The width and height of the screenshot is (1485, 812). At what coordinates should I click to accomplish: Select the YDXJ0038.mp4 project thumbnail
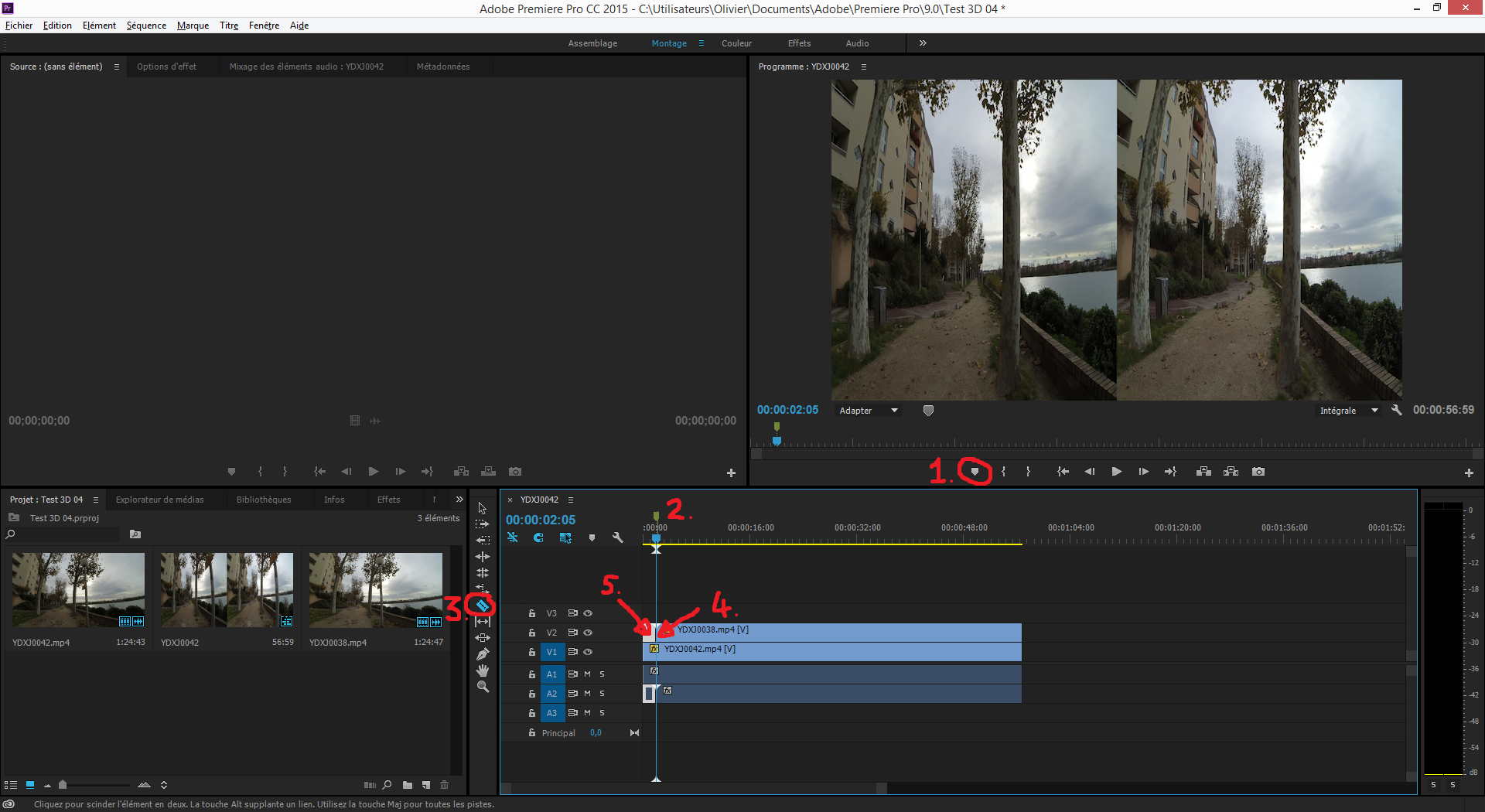tap(376, 589)
